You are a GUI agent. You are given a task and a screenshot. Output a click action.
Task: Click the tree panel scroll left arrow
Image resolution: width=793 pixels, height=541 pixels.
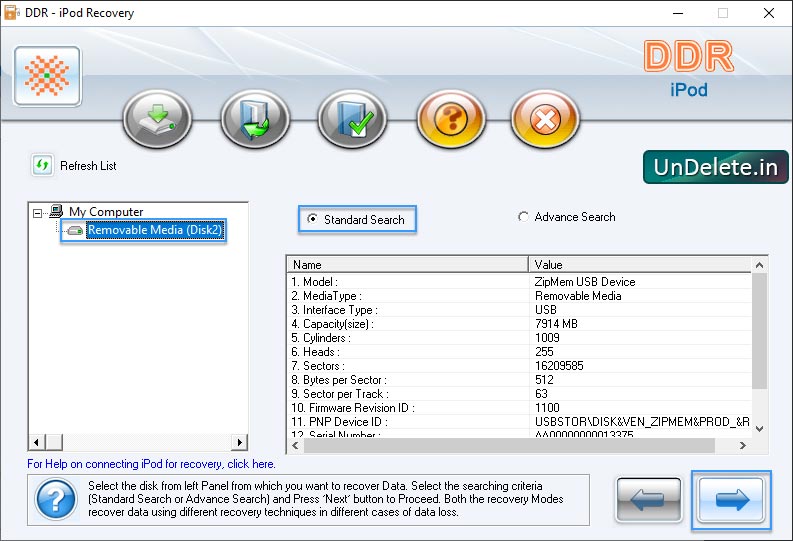[x=36, y=442]
